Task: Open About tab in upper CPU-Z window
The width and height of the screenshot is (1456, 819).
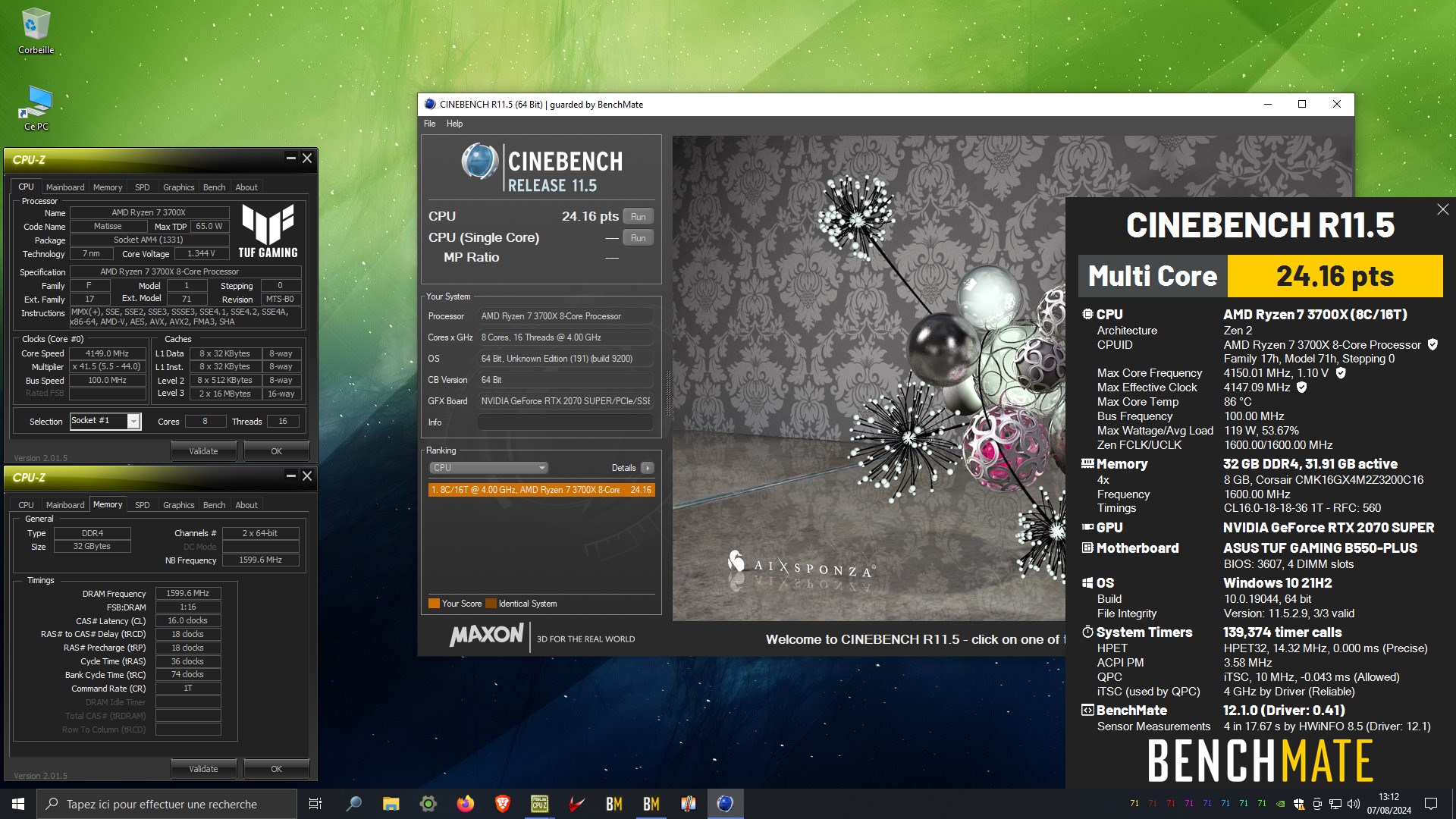Action: click(x=246, y=187)
